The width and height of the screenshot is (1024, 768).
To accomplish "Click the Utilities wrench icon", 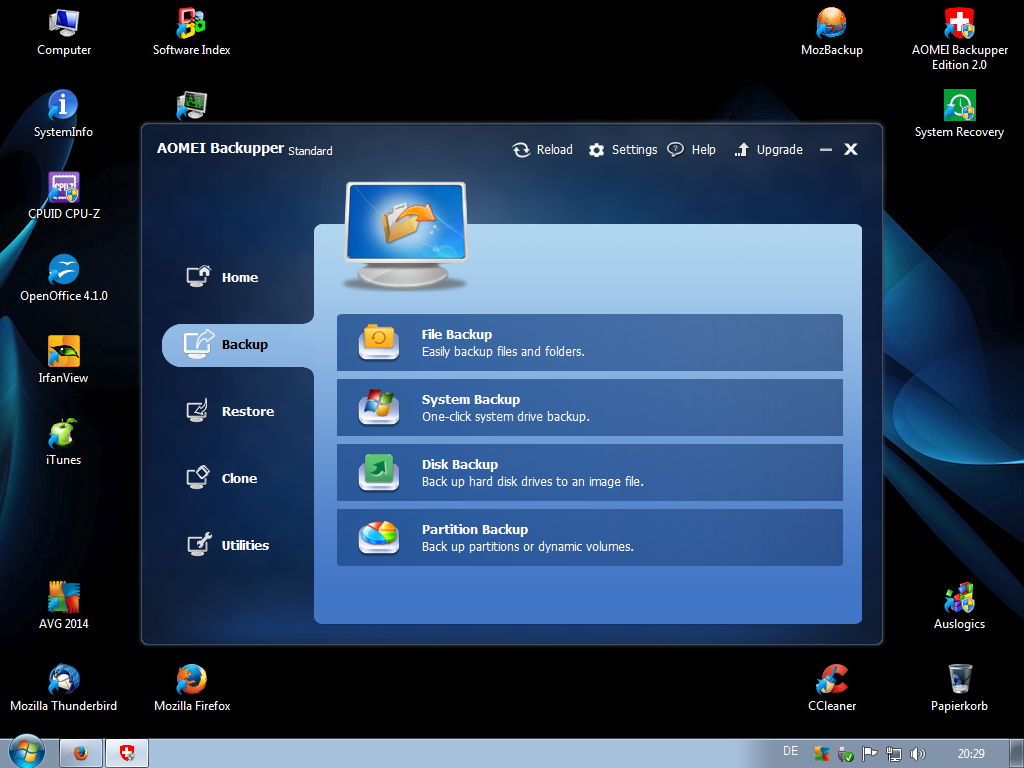I will point(199,544).
